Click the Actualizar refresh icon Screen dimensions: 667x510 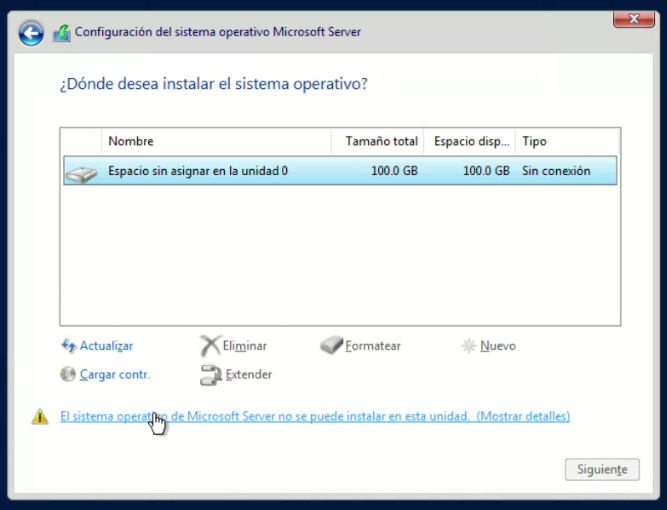68,346
